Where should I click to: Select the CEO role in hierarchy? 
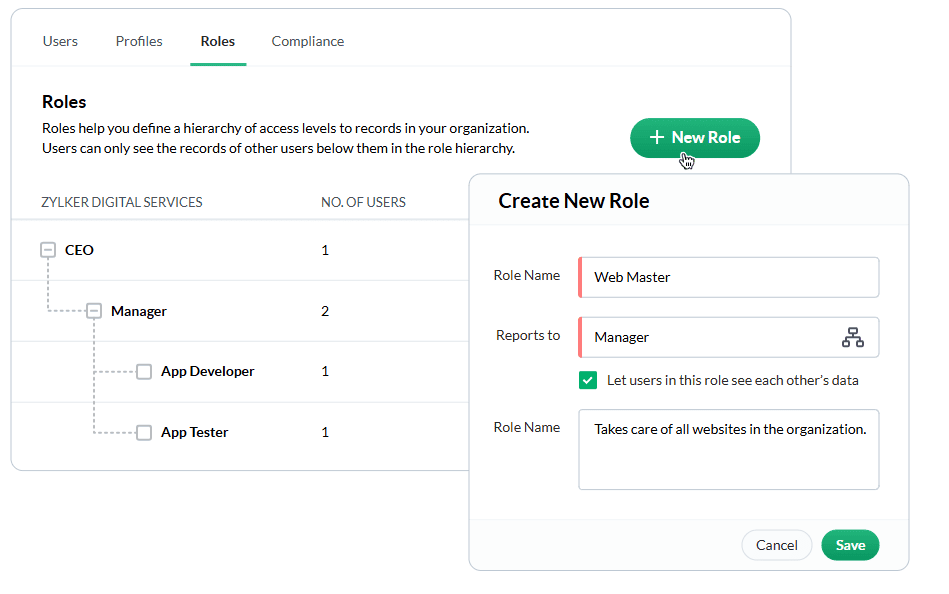pyautogui.click(x=79, y=250)
